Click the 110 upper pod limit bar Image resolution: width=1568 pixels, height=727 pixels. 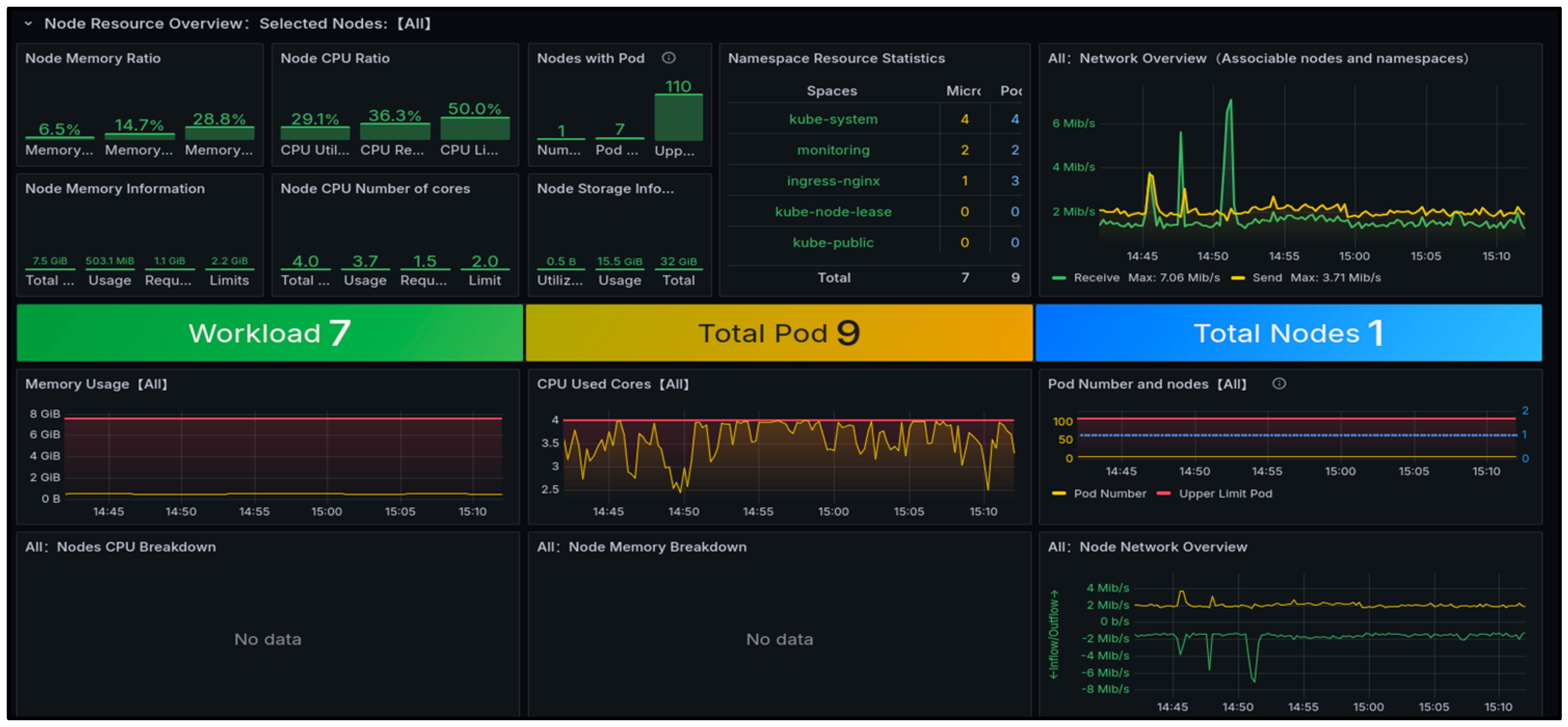pyautogui.click(x=678, y=117)
